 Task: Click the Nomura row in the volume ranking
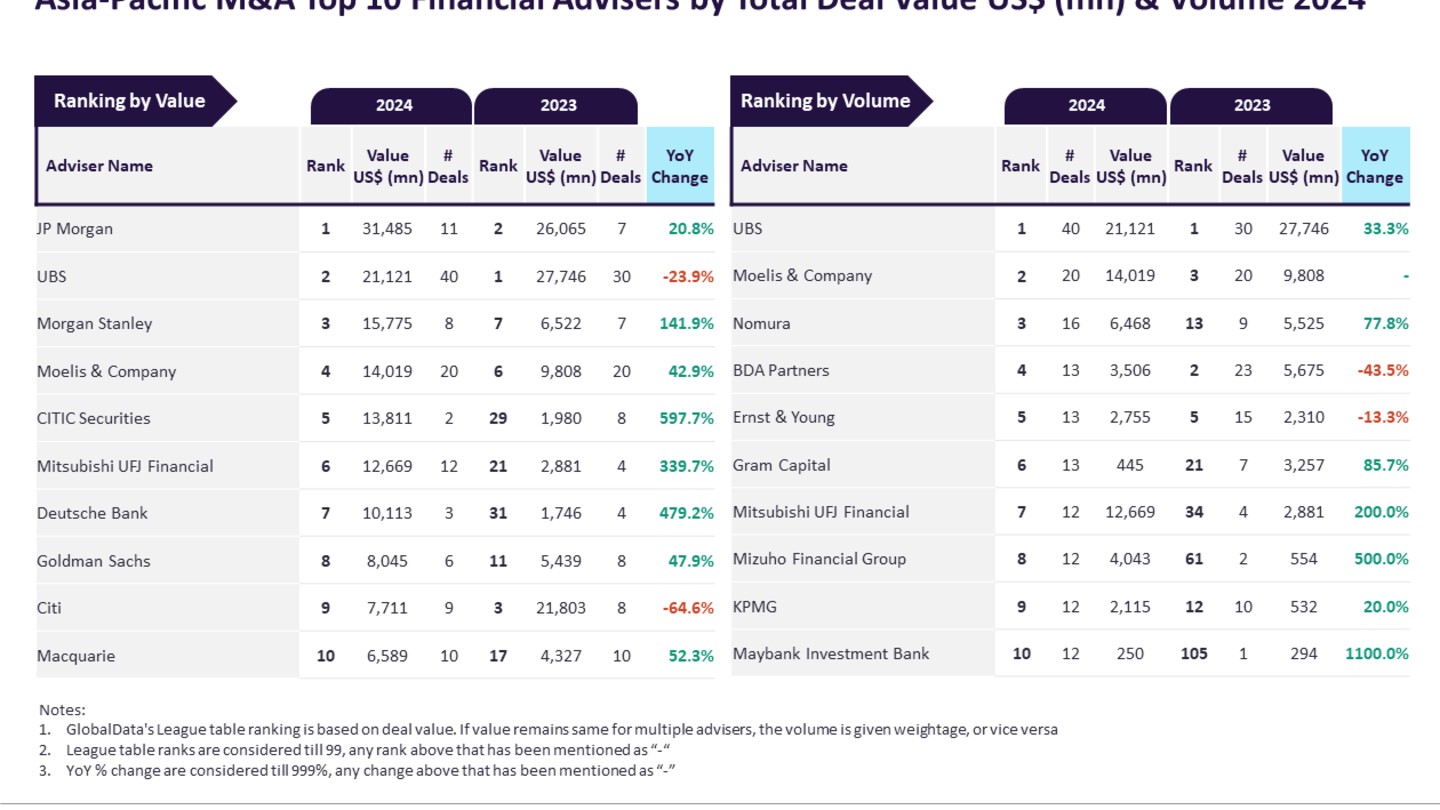[x=762, y=324]
